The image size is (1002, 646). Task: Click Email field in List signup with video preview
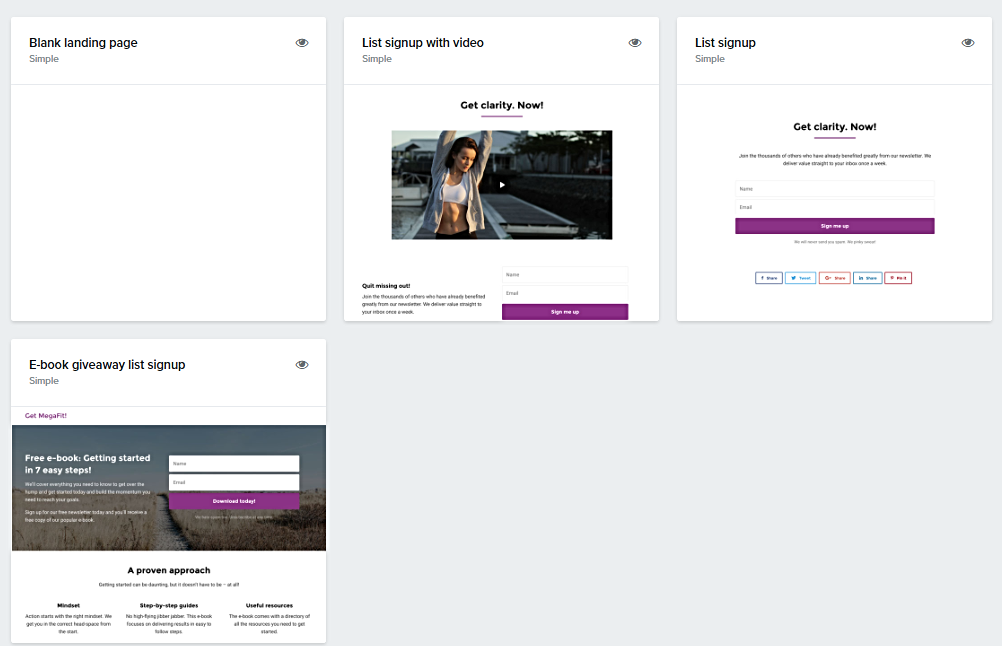[x=565, y=293]
